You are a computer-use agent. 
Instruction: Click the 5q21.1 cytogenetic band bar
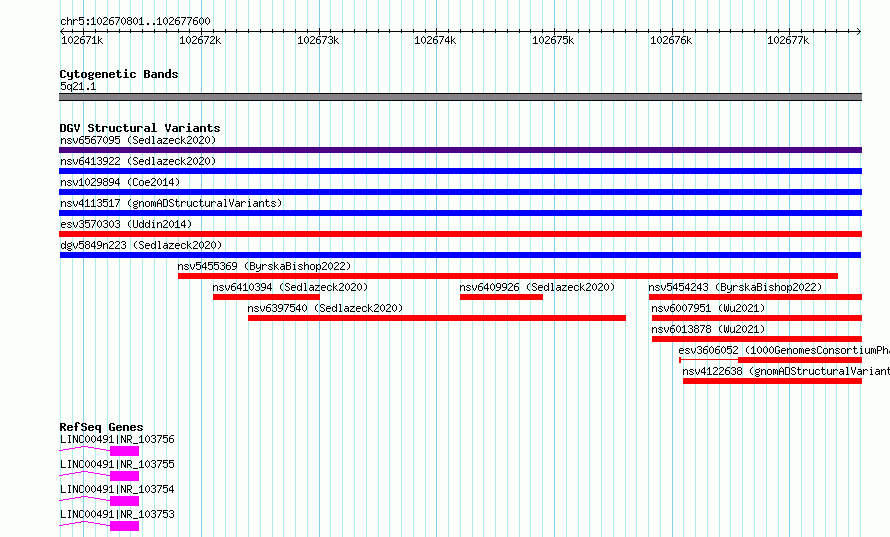pyautogui.click(x=460, y=97)
